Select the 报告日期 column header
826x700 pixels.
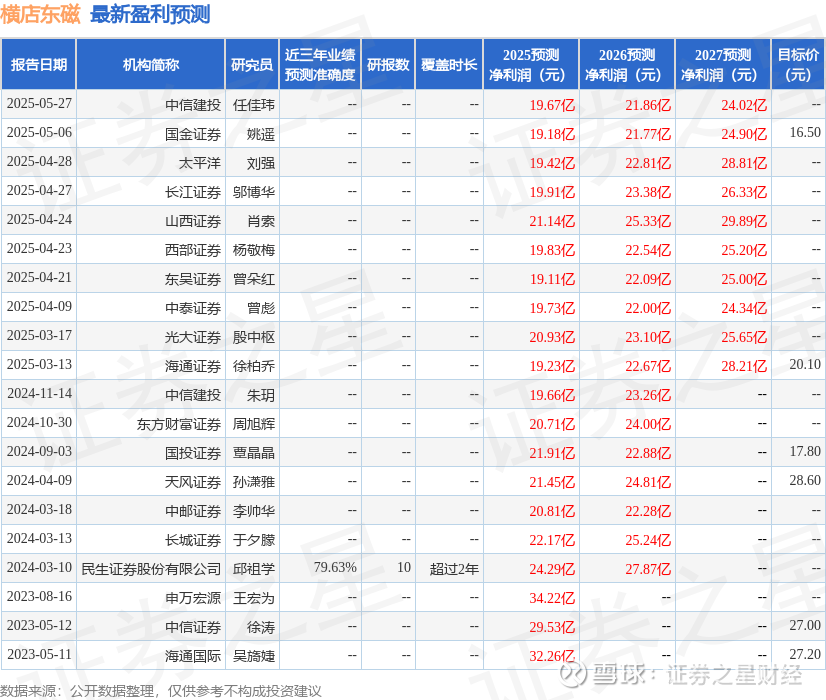coord(39,64)
